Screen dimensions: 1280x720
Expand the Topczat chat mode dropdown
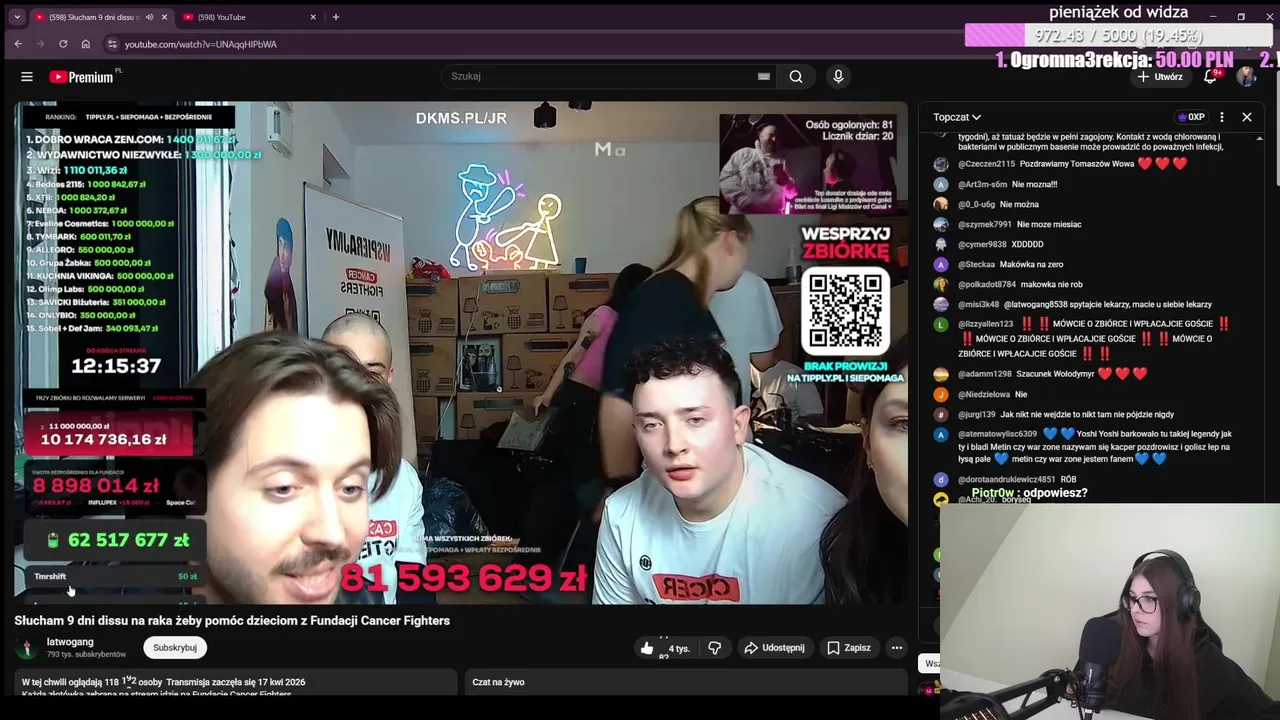957,117
